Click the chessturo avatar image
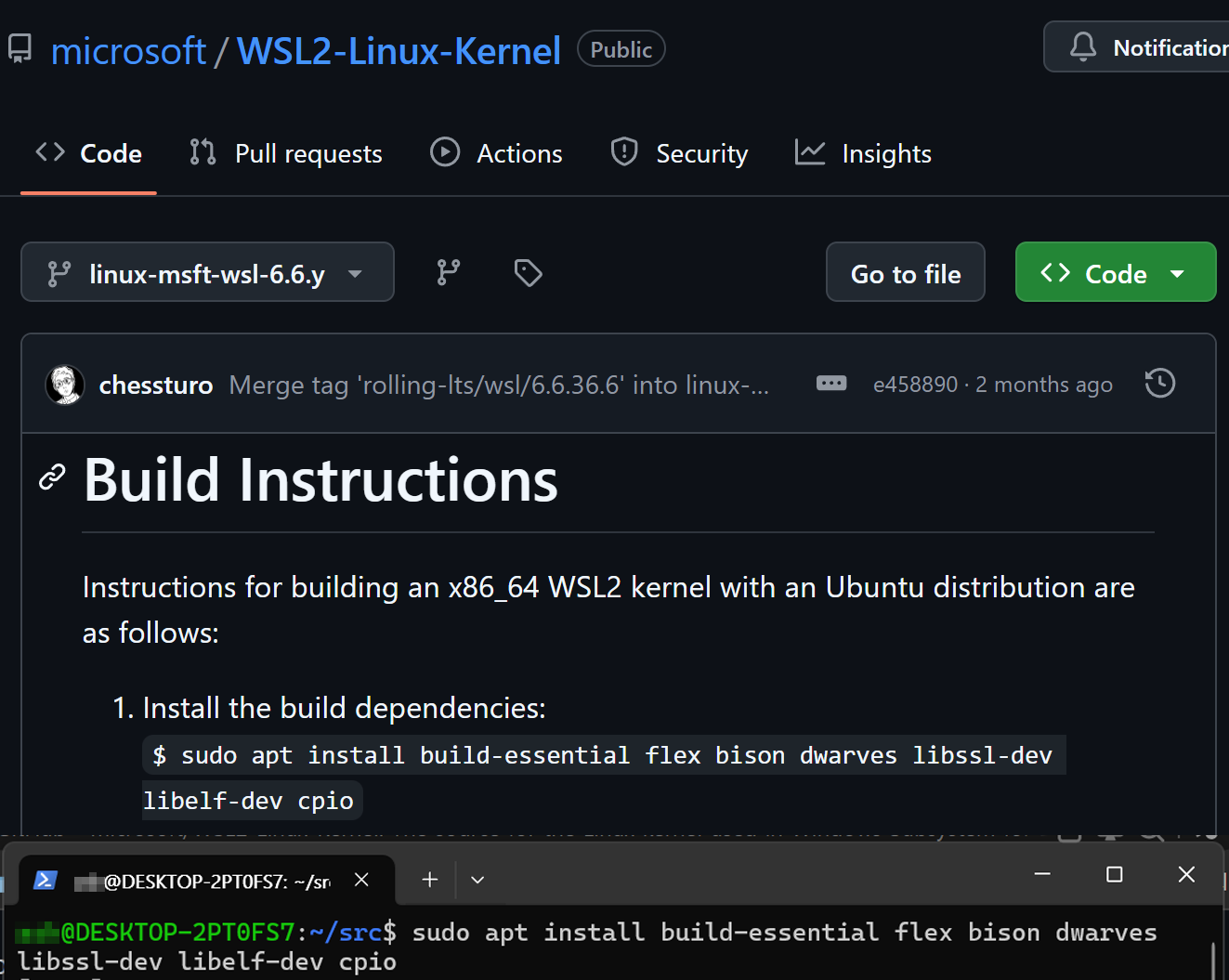The height and width of the screenshot is (980, 1229). tap(65, 385)
